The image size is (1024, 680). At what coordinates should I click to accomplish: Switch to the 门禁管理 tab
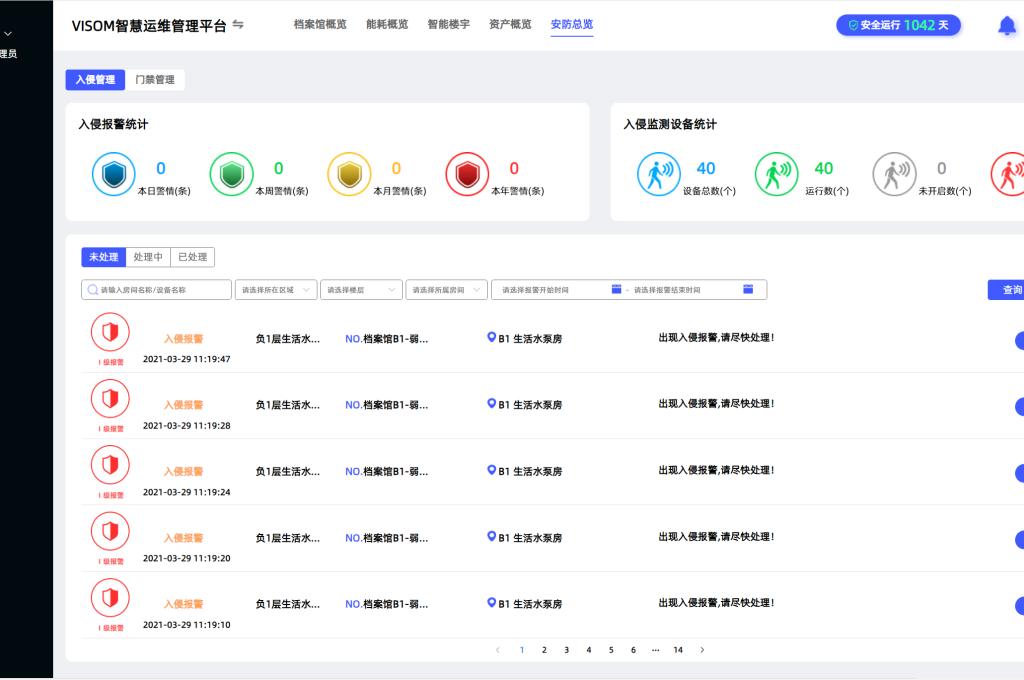pos(155,79)
